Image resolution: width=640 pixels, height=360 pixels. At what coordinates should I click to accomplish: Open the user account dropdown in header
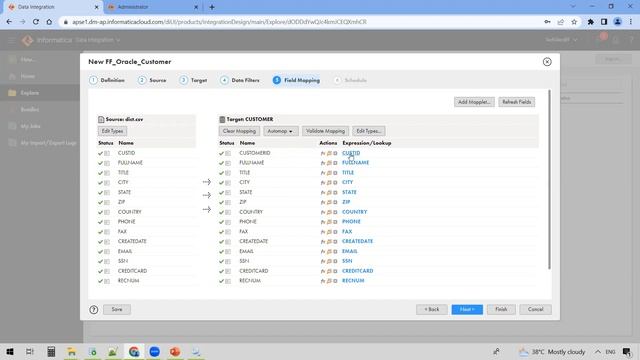tap(562, 40)
